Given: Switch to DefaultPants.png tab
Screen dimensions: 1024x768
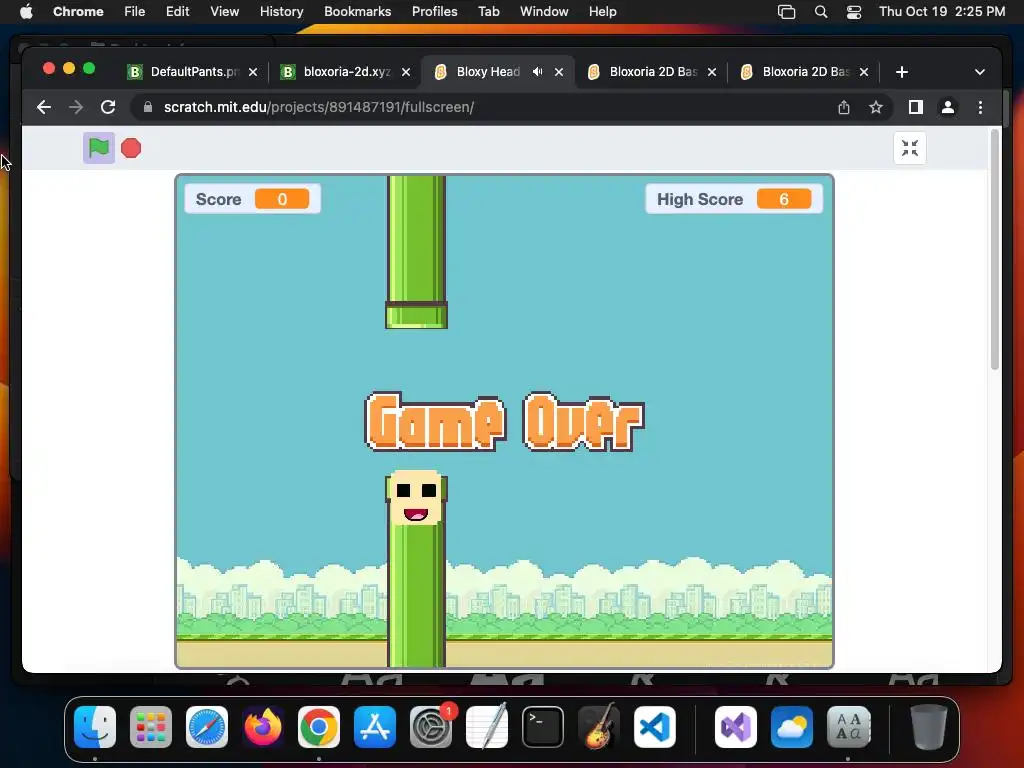Looking at the screenshot, I should 192,72.
